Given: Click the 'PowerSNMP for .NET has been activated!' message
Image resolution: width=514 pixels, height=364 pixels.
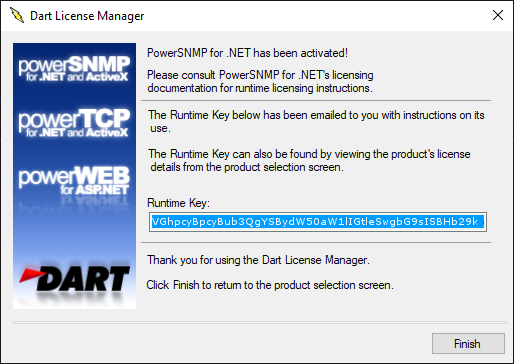Looking at the screenshot, I should [247, 53].
